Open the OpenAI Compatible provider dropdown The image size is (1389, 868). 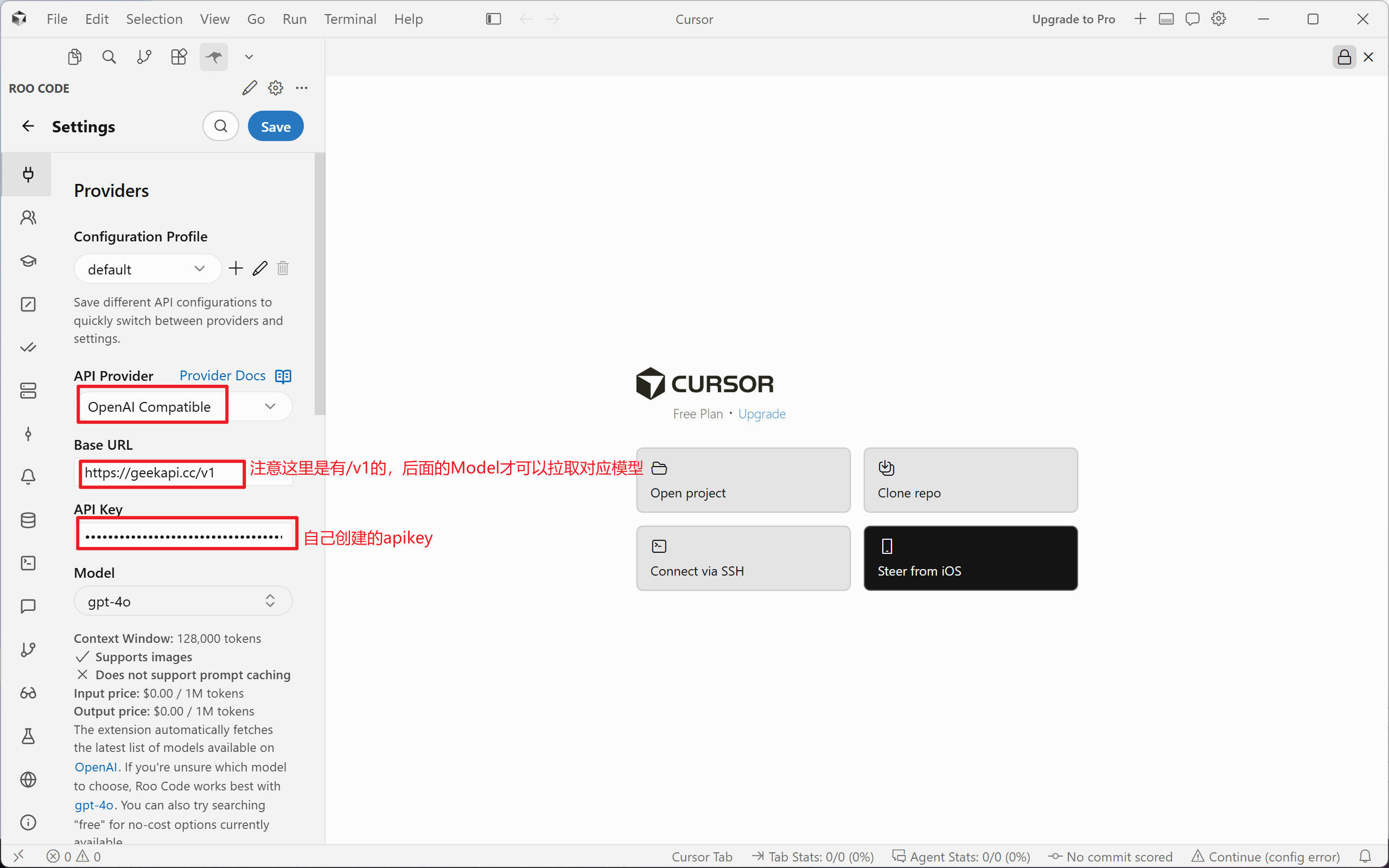click(184, 406)
